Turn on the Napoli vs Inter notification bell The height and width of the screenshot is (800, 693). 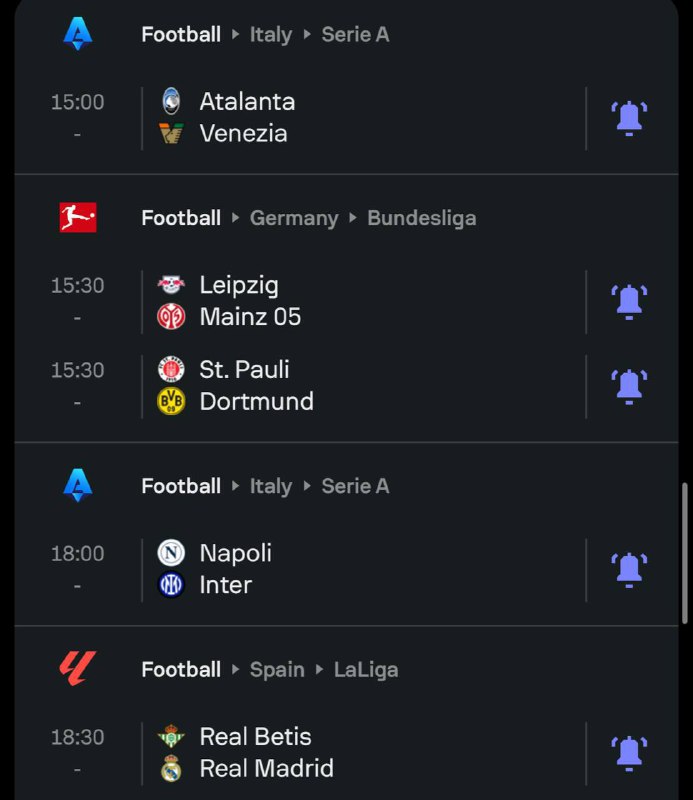[x=629, y=570]
